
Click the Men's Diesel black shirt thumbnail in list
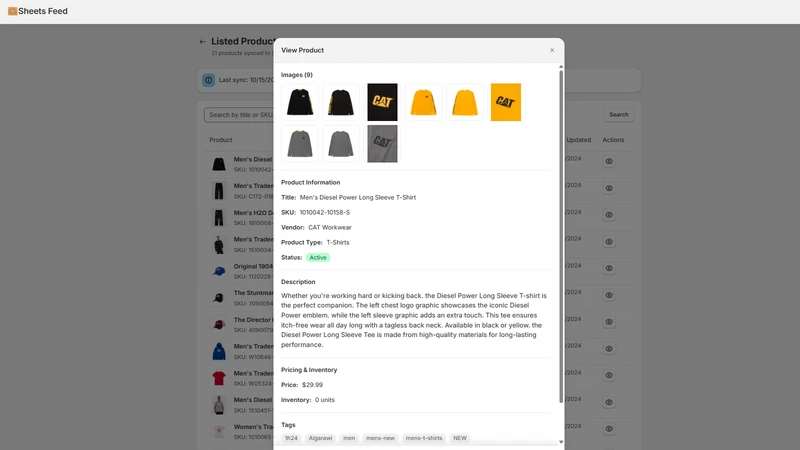pyautogui.click(x=219, y=164)
